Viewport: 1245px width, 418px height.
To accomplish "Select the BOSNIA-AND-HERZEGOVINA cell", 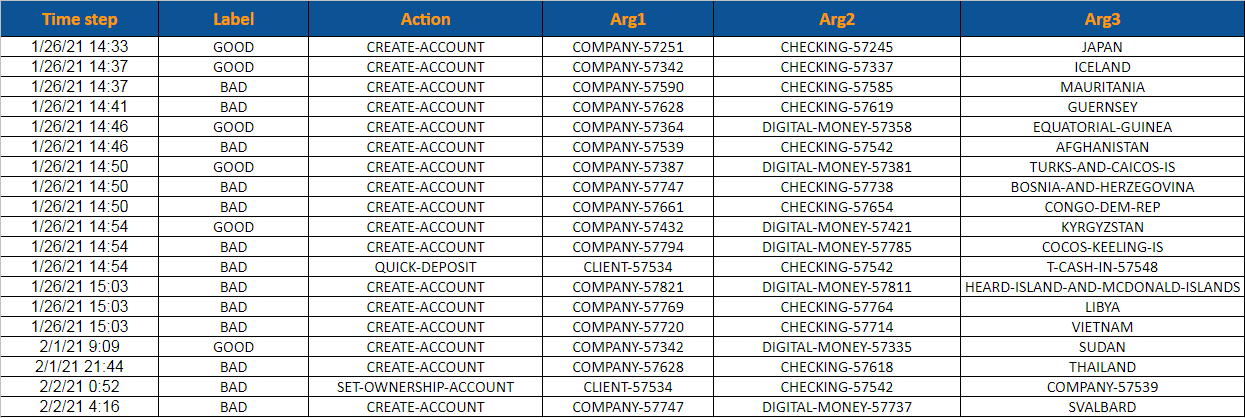I will 1102,187.
